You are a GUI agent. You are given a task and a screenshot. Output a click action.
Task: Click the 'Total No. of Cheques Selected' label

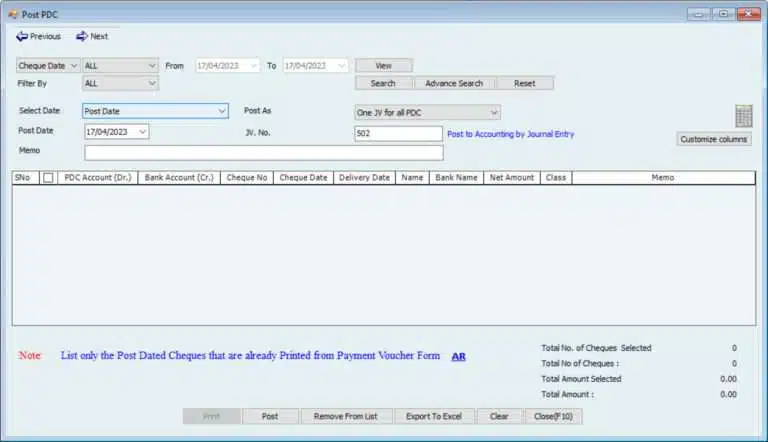pos(596,348)
